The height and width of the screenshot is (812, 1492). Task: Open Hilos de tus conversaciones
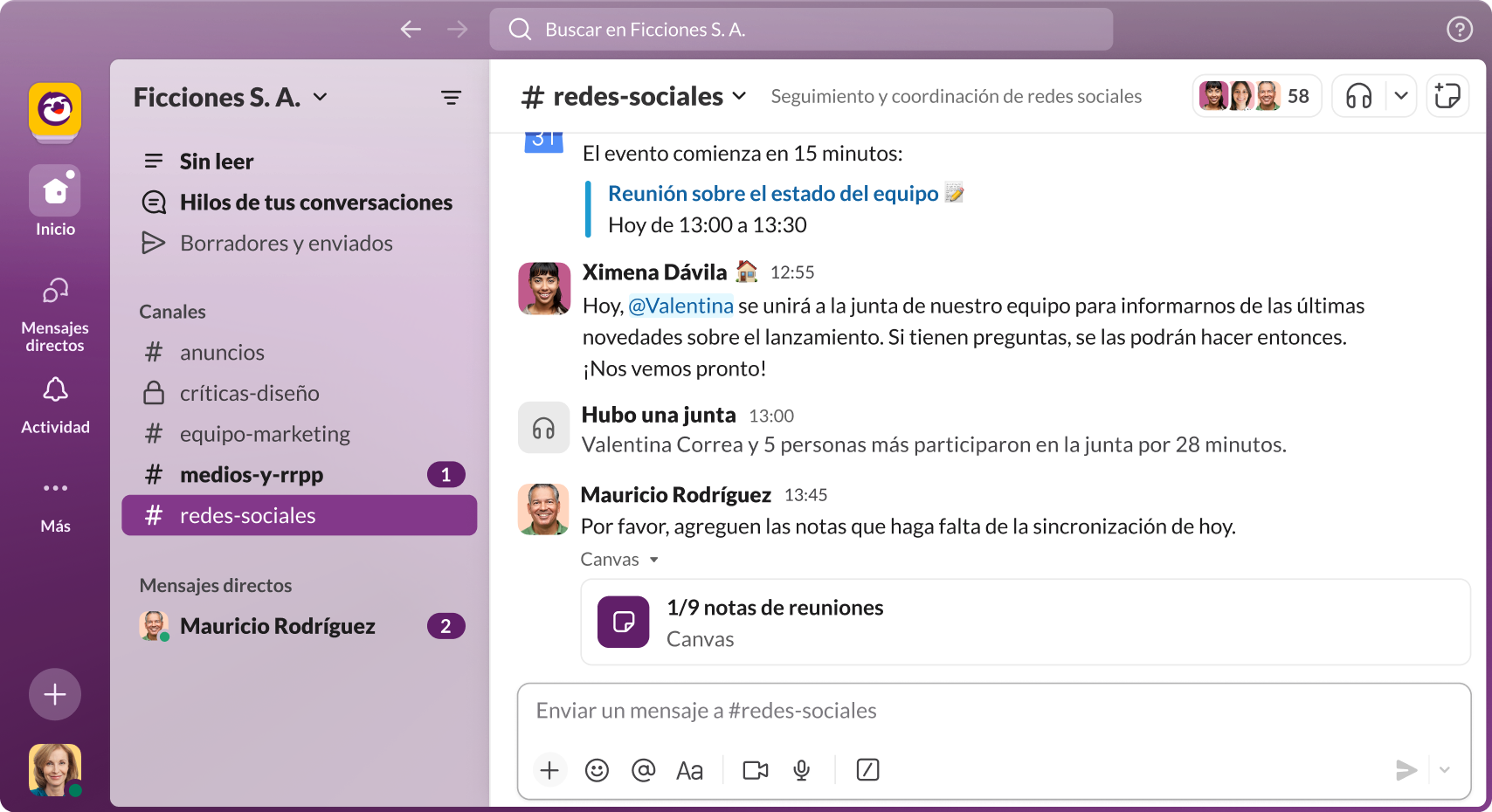coord(316,202)
